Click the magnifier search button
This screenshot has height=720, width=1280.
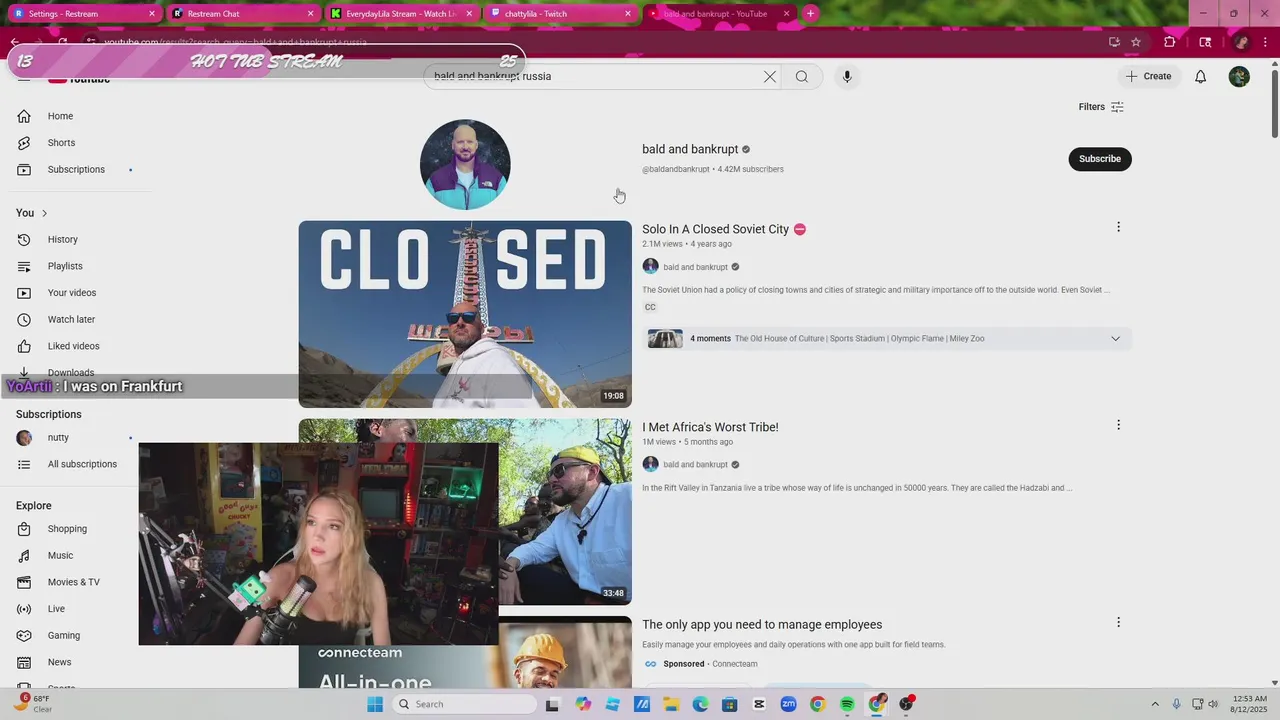(802, 77)
